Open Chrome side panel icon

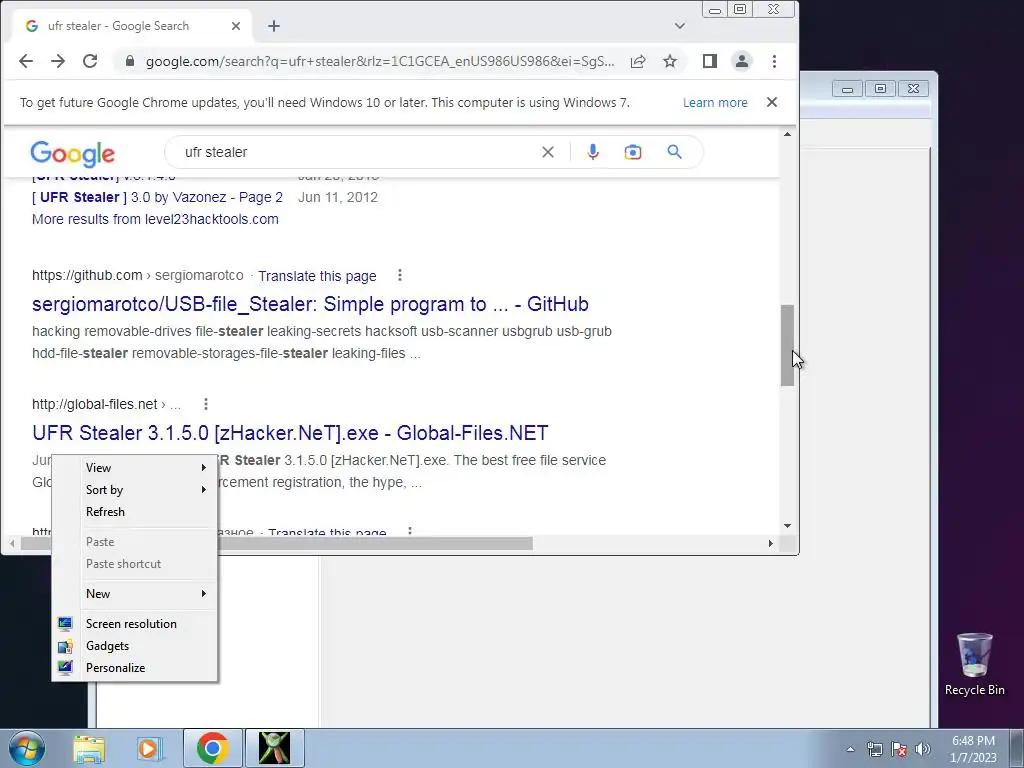pyautogui.click(x=710, y=61)
